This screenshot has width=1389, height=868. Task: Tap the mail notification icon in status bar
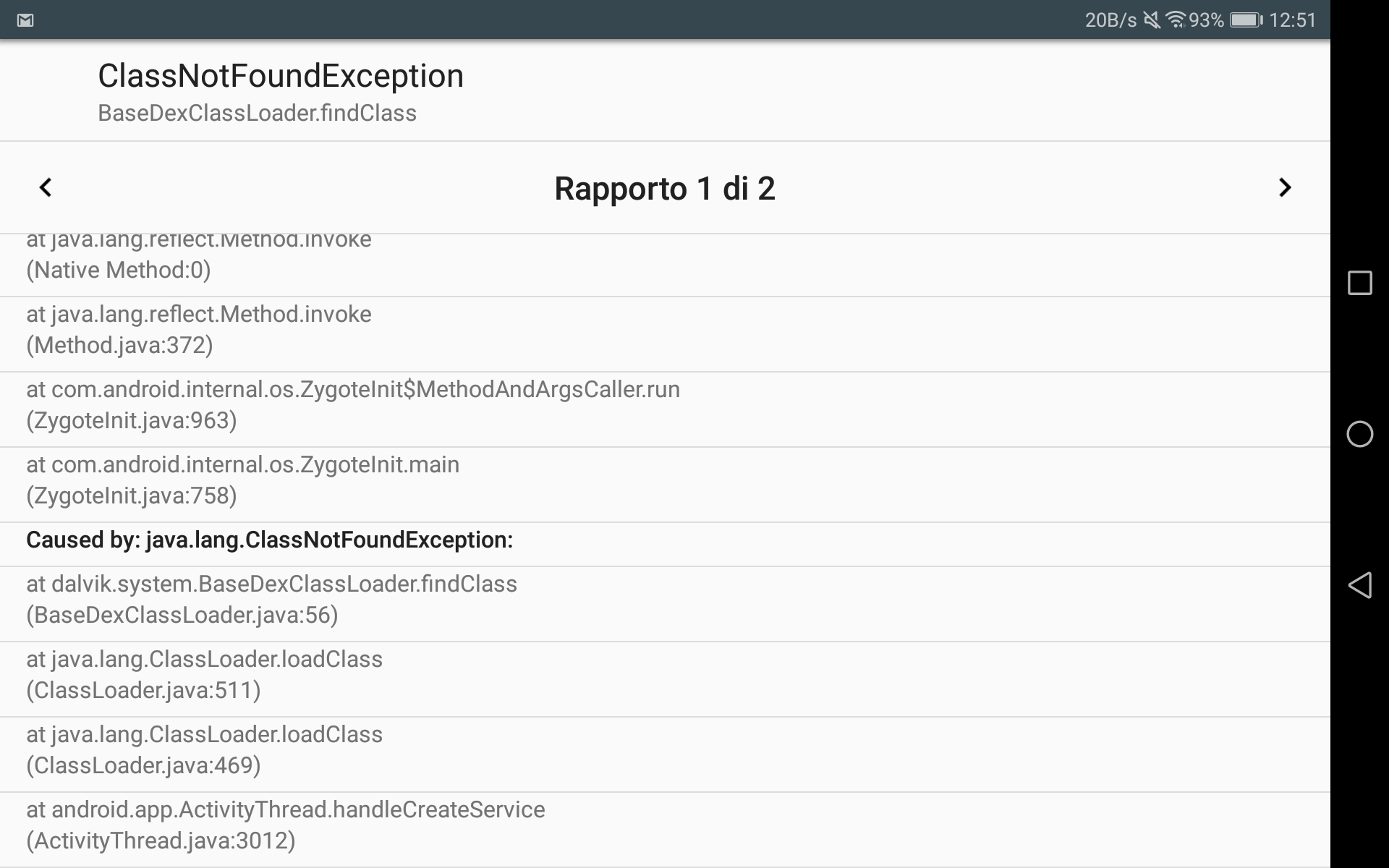click(25, 20)
